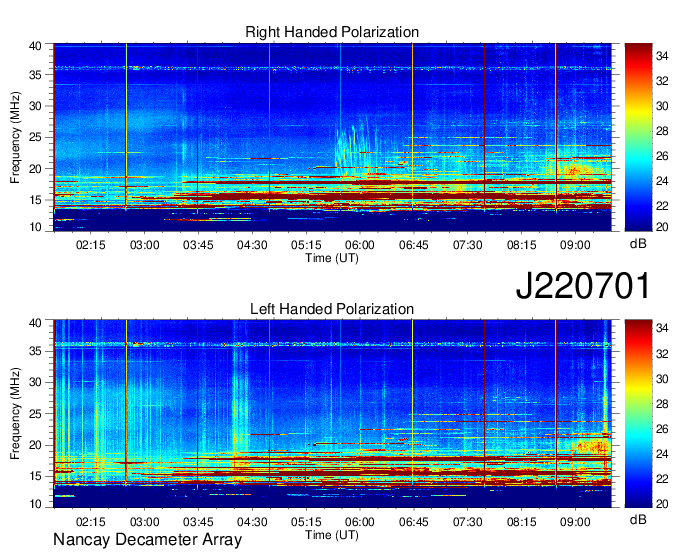Click the 06:00 time tick of Right Handed plot
Image resolution: width=680 pixels, height=552 pixels.
point(360,245)
